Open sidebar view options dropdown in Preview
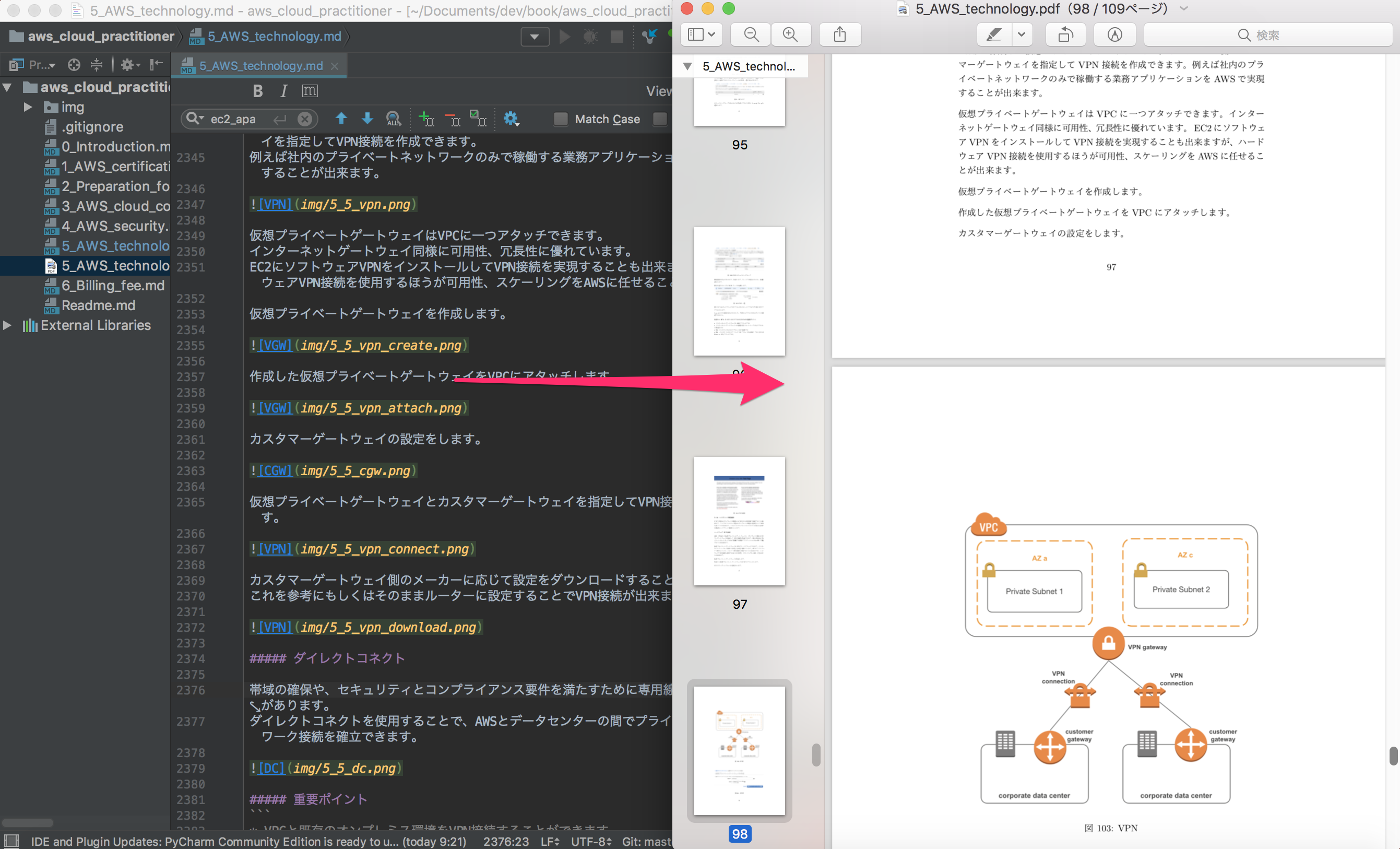The height and width of the screenshot is (849, 1400). [x=701, y=34]
